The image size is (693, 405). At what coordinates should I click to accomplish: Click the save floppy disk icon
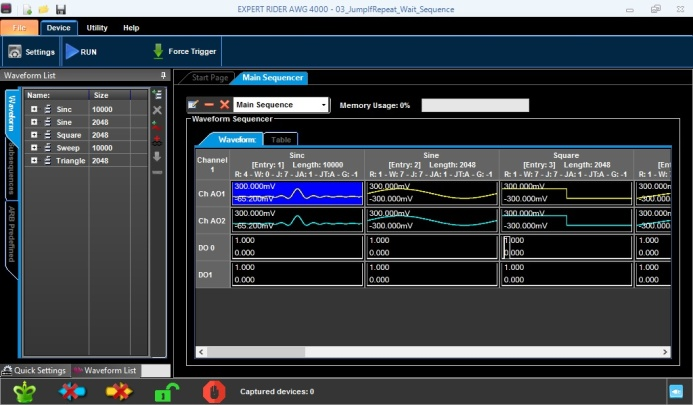tap(61, 9)
